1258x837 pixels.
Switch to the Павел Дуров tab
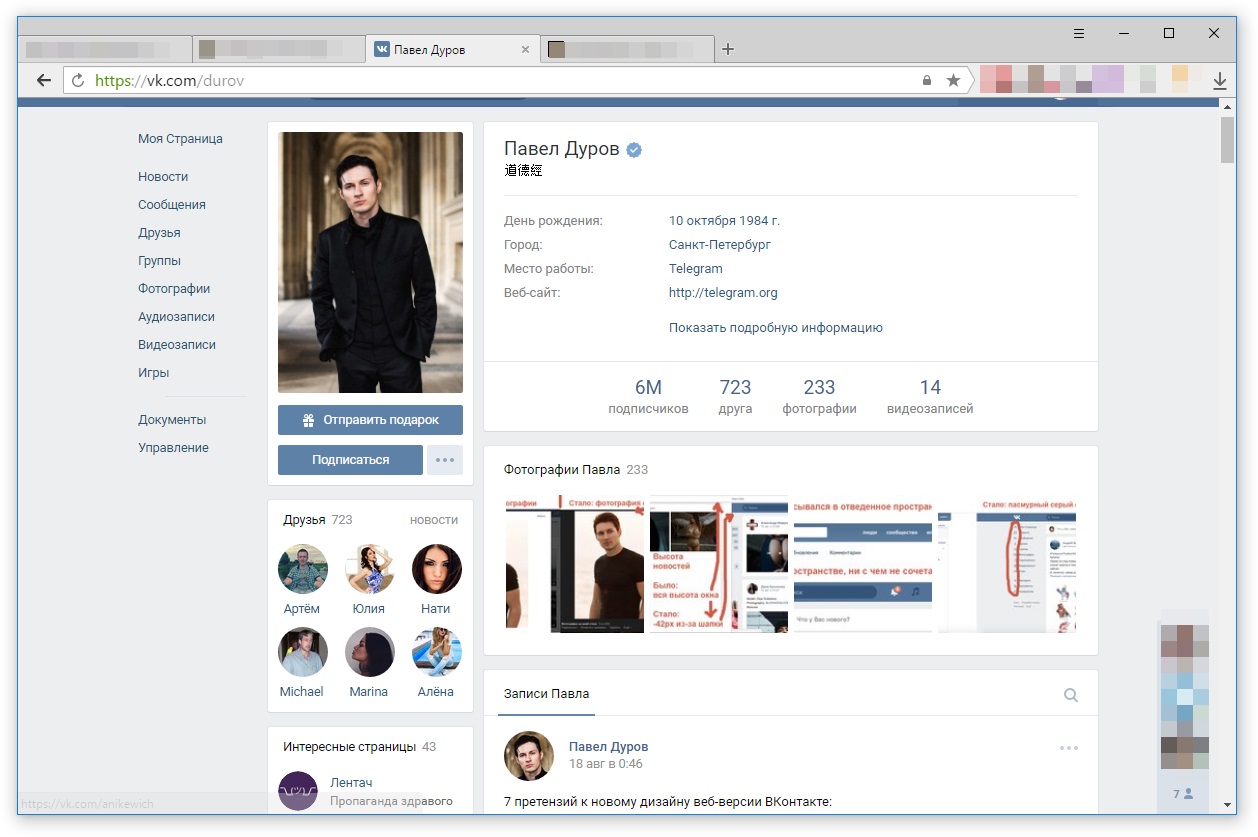(x=453, y=49)
